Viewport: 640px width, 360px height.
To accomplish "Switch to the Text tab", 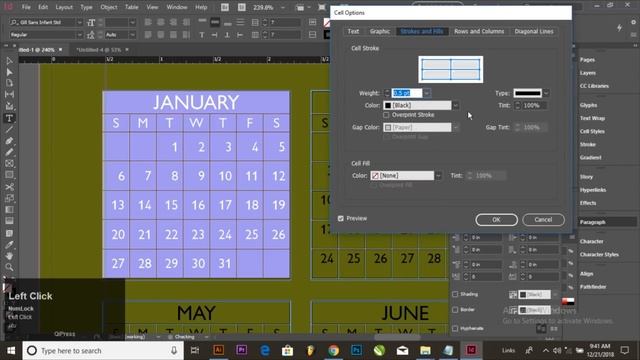I will click(x=353, y=31).
